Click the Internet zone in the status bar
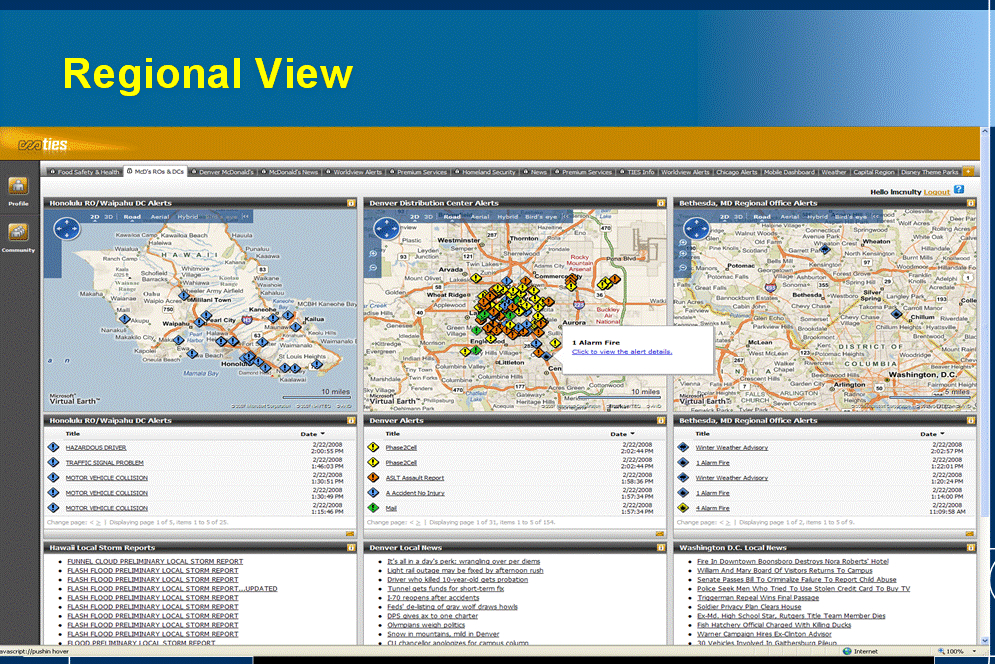 coord(860,651)
